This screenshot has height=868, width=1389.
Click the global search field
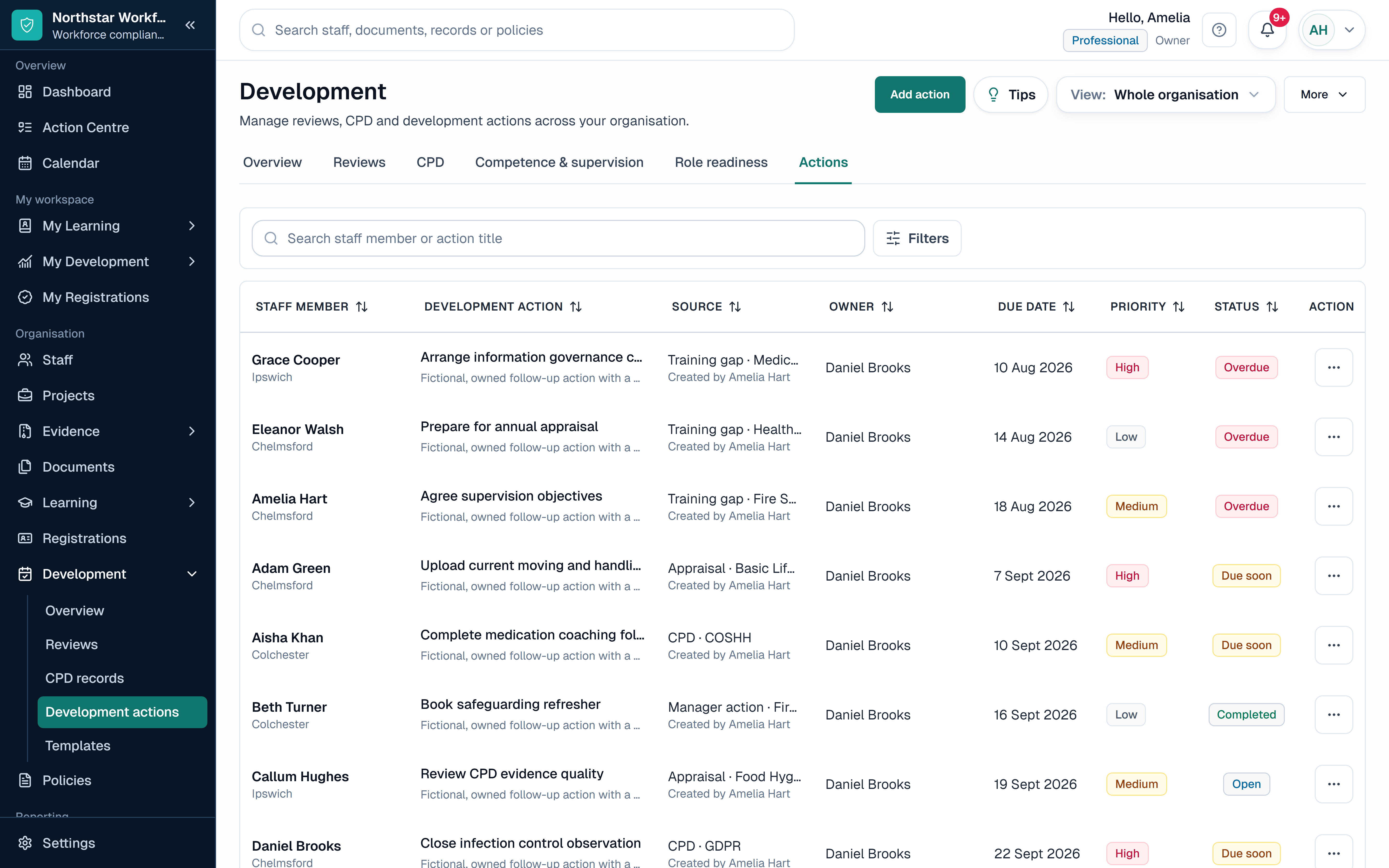coord(517,30)
